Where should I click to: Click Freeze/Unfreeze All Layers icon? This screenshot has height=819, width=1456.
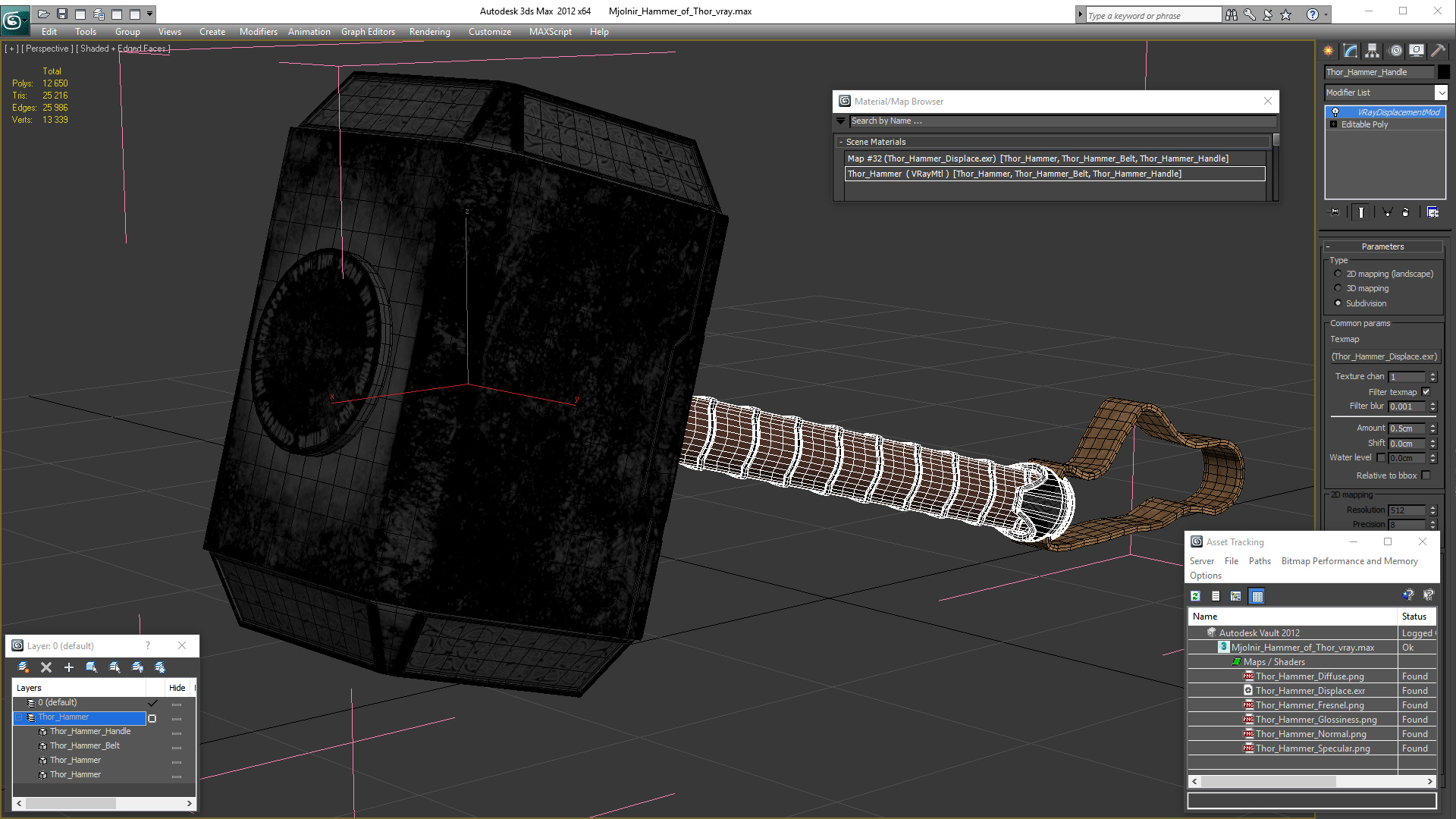click(x=160, y=667)
